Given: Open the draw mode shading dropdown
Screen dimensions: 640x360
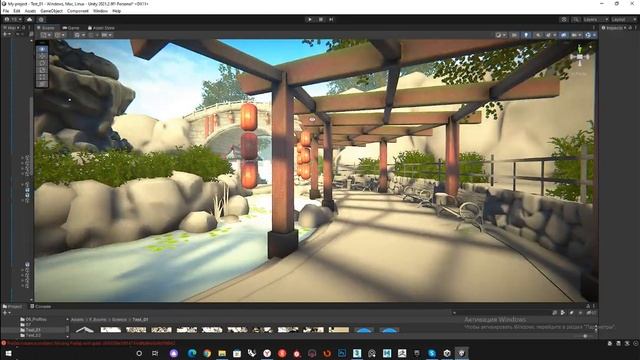Looking at the screenshot, I should [501, 35].
